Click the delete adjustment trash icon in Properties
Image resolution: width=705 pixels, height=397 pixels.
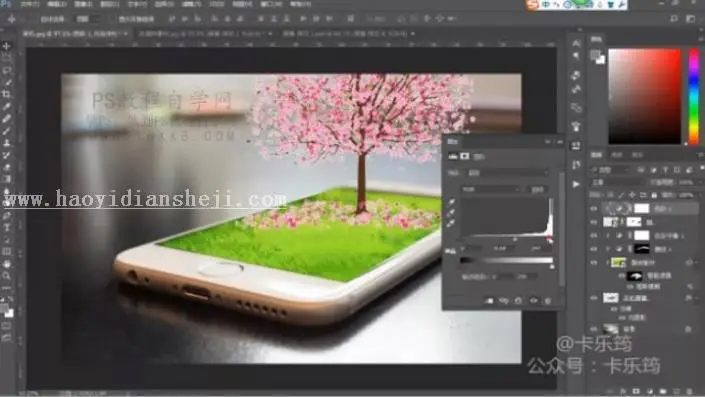(x=548, y=300)
